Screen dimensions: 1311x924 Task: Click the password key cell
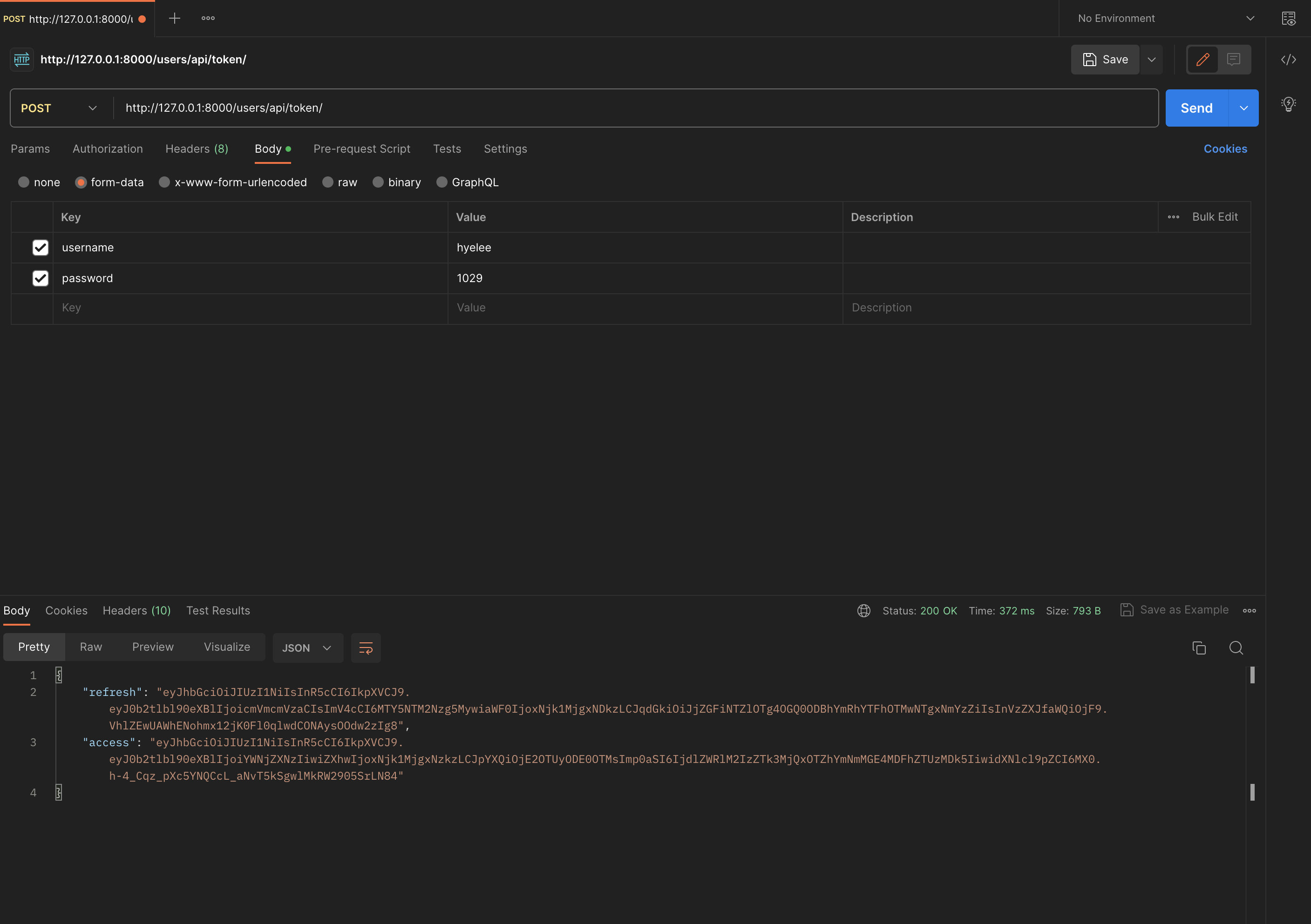tap(250, 278)
